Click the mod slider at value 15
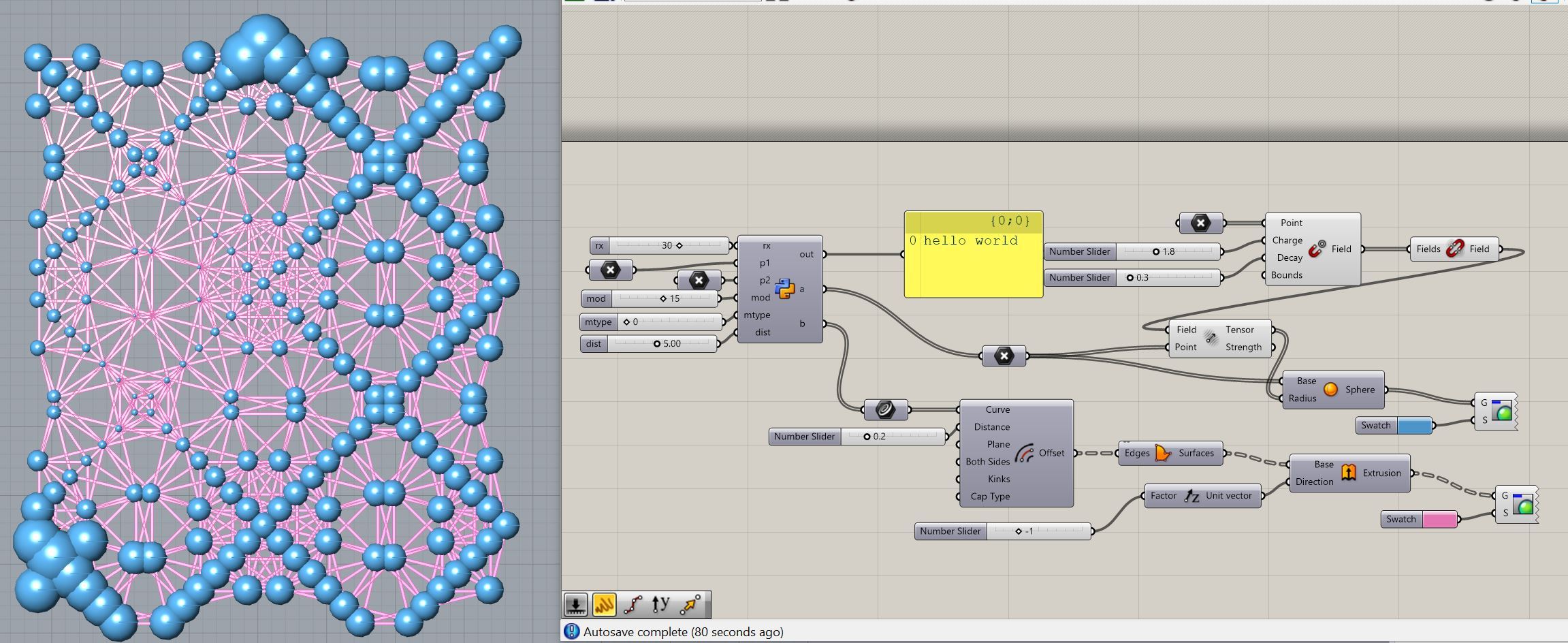1568x643 pixels. click(652, 298)
